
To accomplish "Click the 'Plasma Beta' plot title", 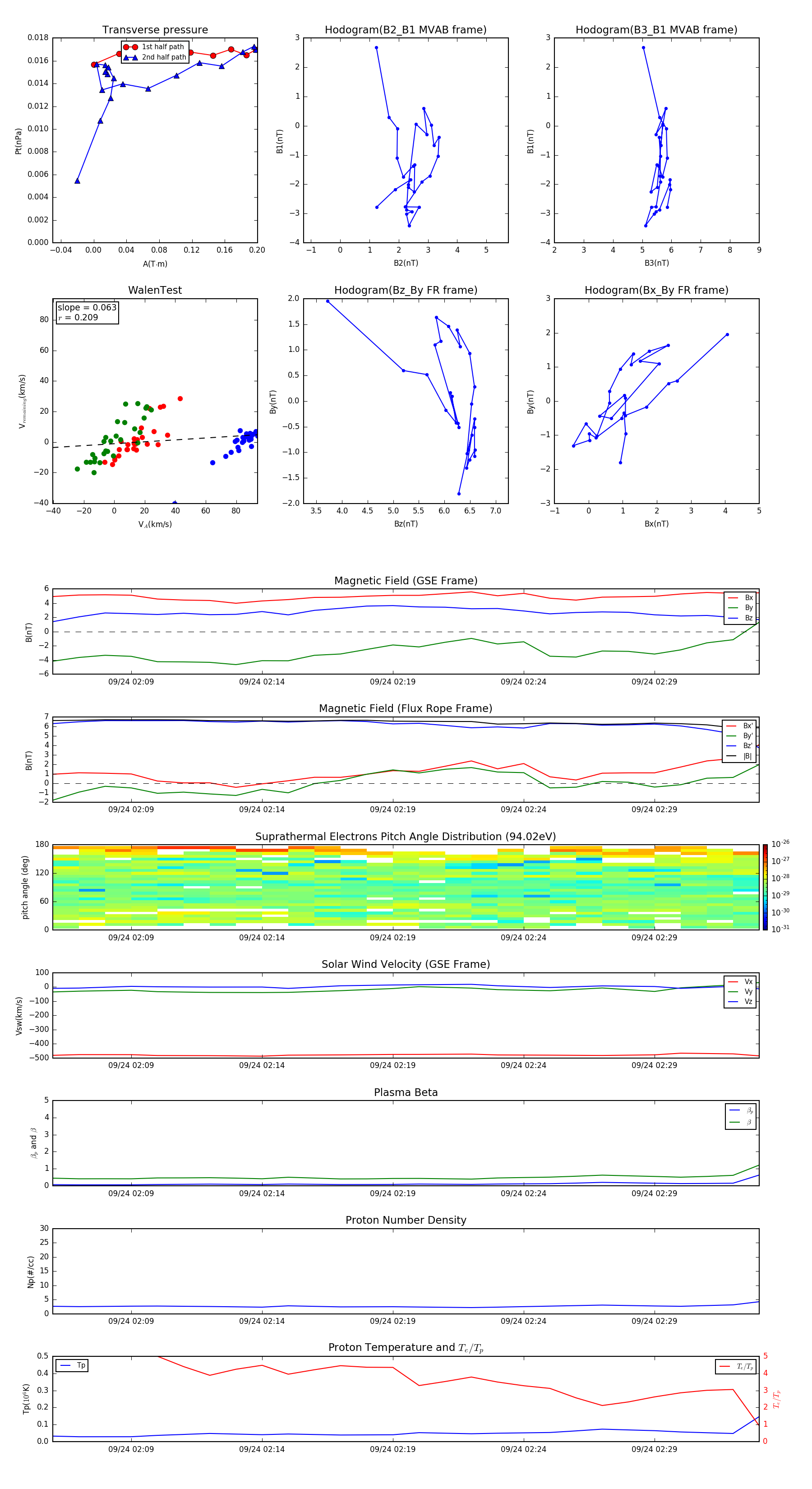I will [x=406, y=1093].
